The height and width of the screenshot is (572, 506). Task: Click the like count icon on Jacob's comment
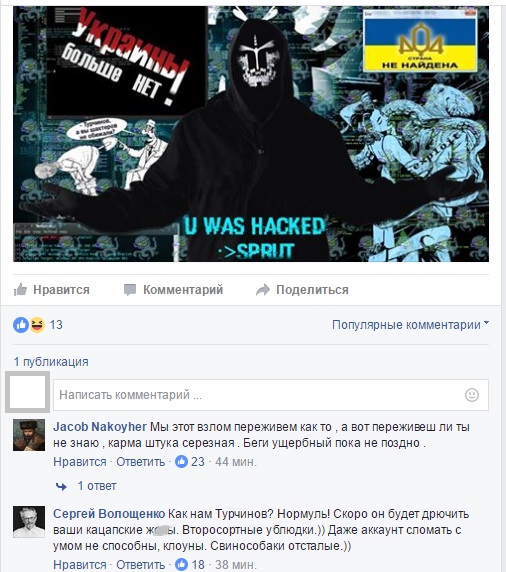click(181, 461)
